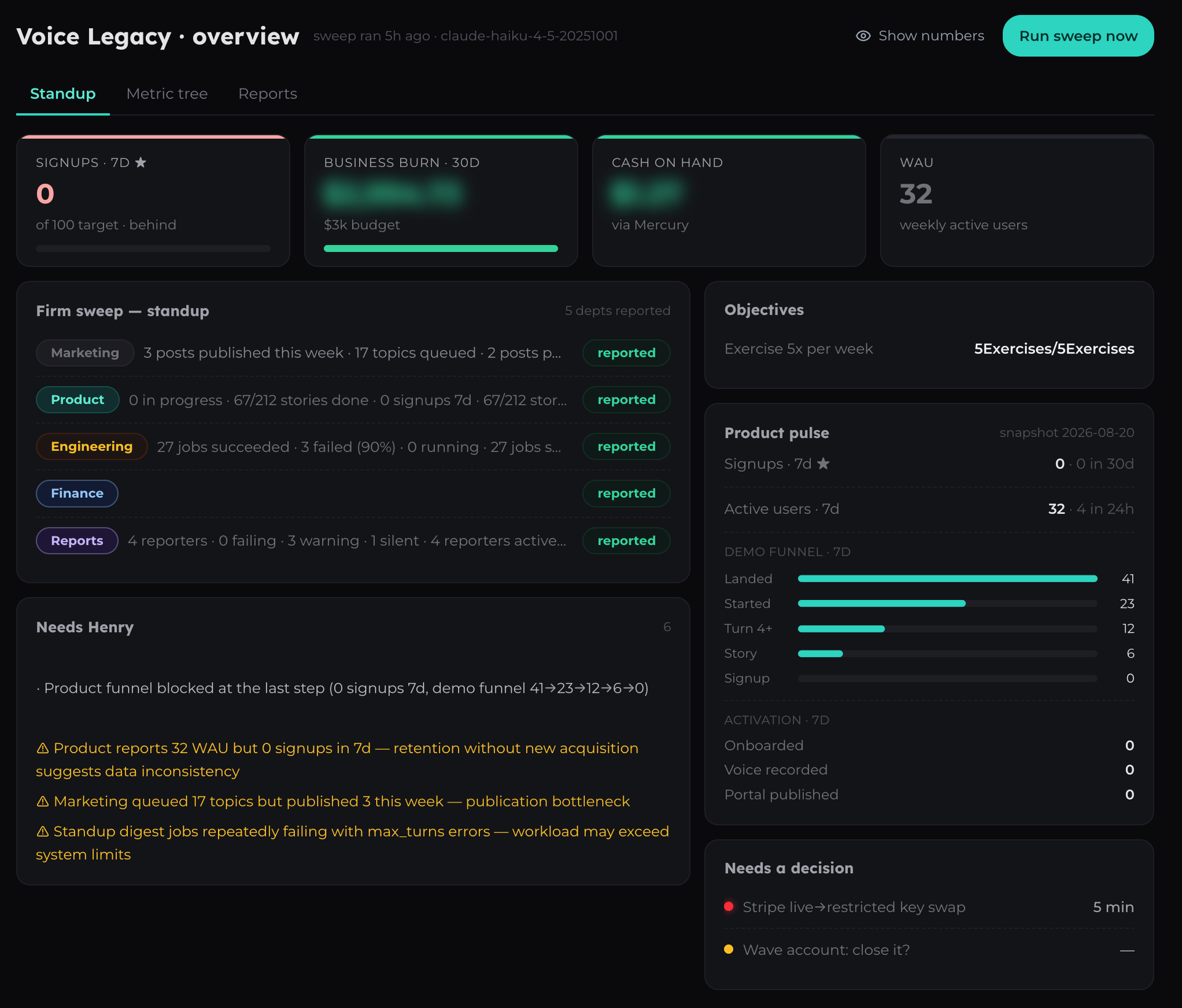Open the Metric tree tab
The height and width of the screenshot is (1008, 1182).
pos(167,94)
